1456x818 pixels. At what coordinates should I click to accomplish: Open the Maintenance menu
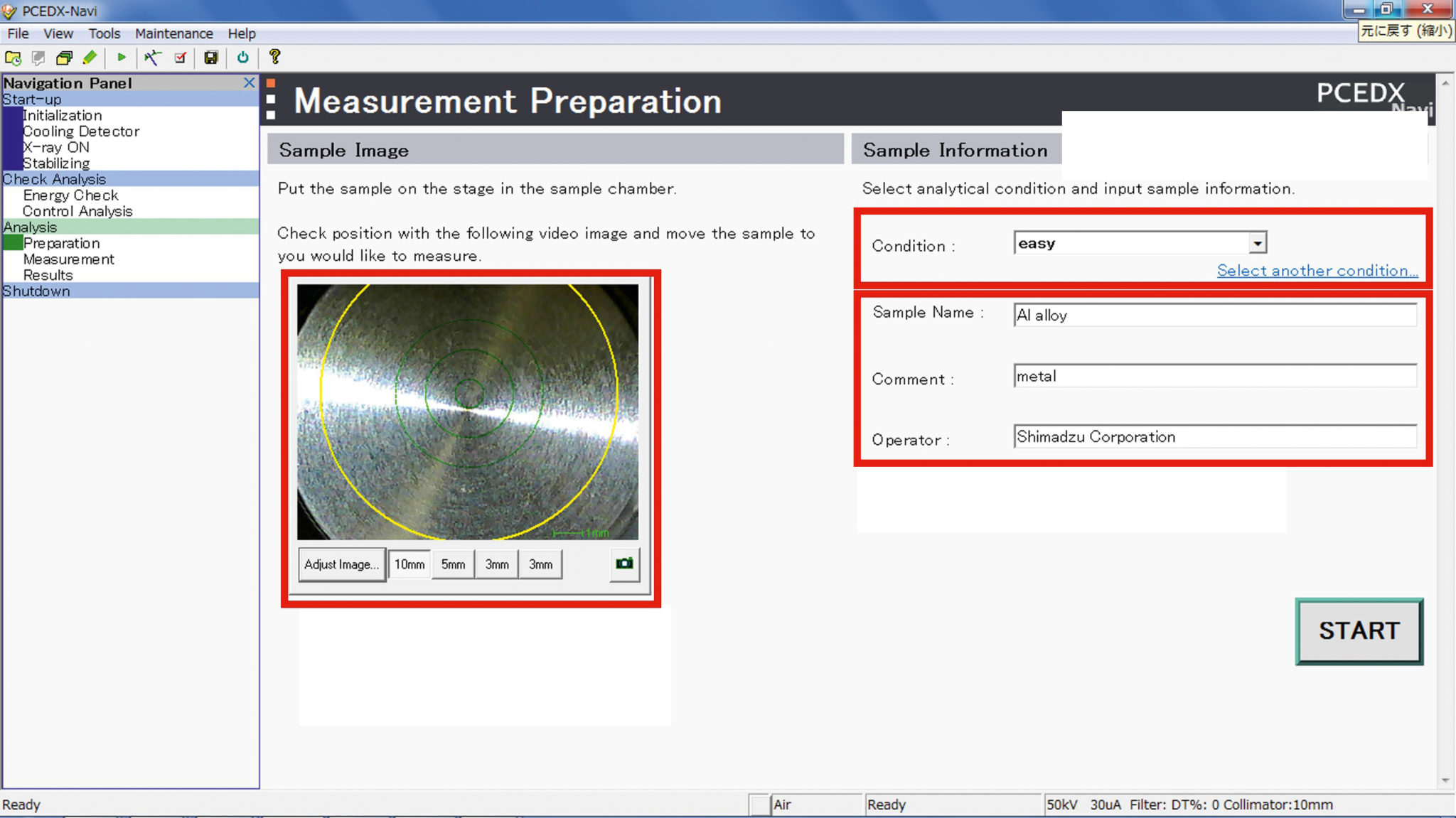click(x=173, y=33)
